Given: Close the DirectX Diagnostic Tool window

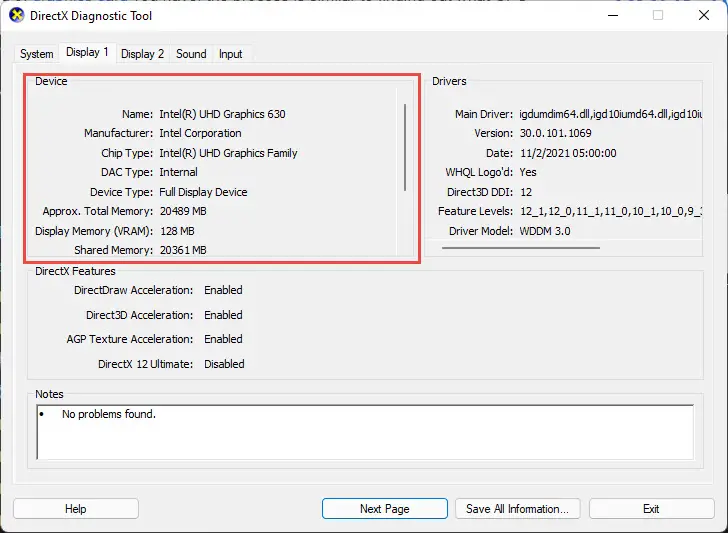Looking at the screenshot, I should [704, 15].
